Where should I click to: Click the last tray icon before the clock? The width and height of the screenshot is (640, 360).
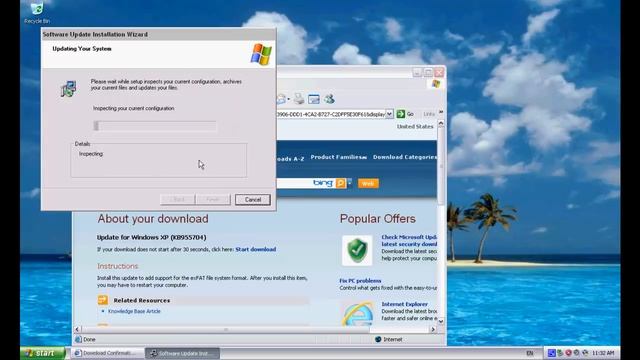[585, 353]
